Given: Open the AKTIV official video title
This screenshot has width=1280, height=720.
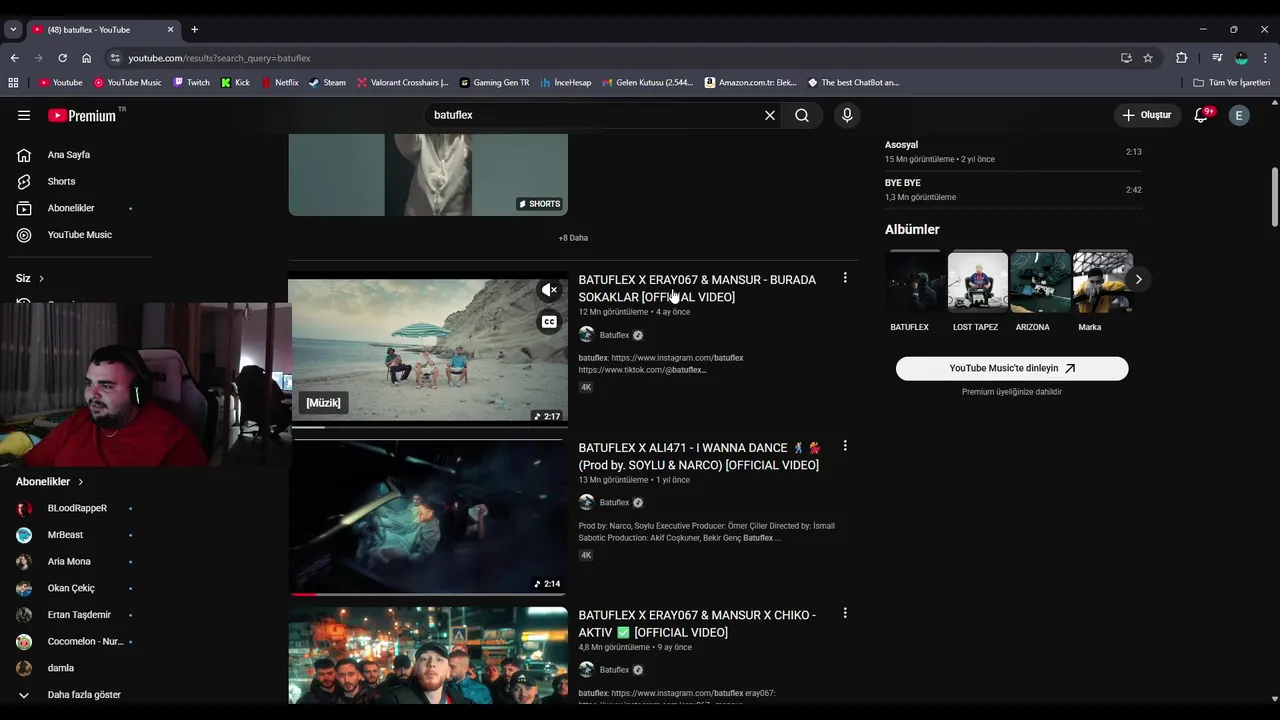Looking at the screenshot, I should click(697, 624).
